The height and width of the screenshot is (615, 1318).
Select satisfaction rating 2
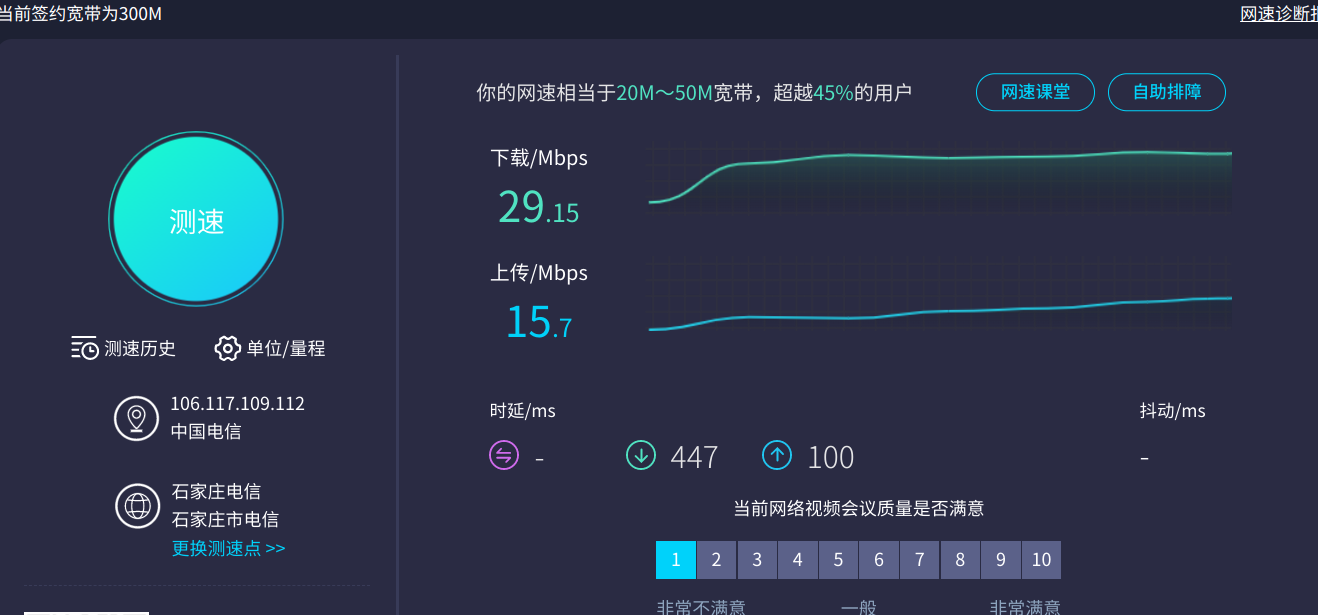(716, 560)
